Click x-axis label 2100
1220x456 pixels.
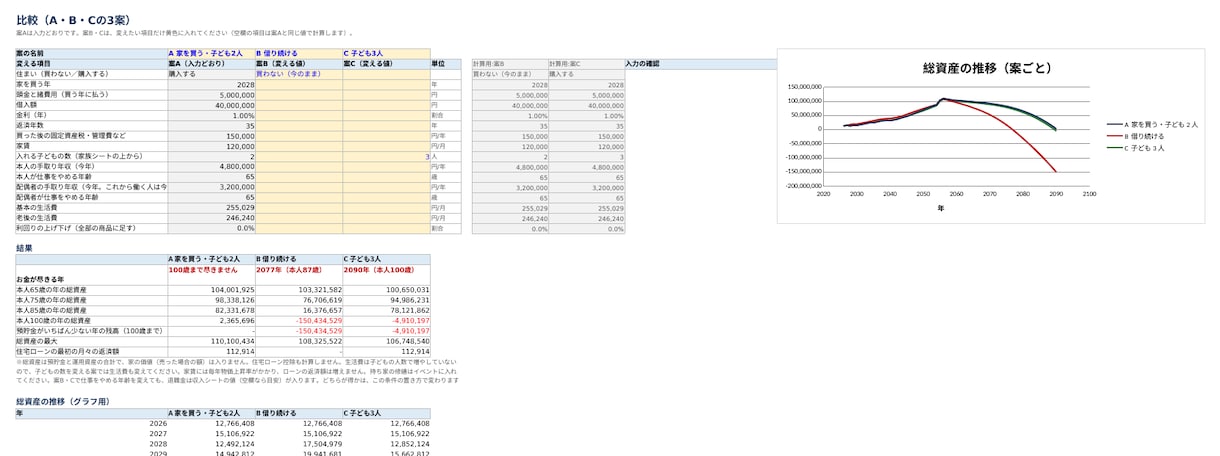(1089, 194)
